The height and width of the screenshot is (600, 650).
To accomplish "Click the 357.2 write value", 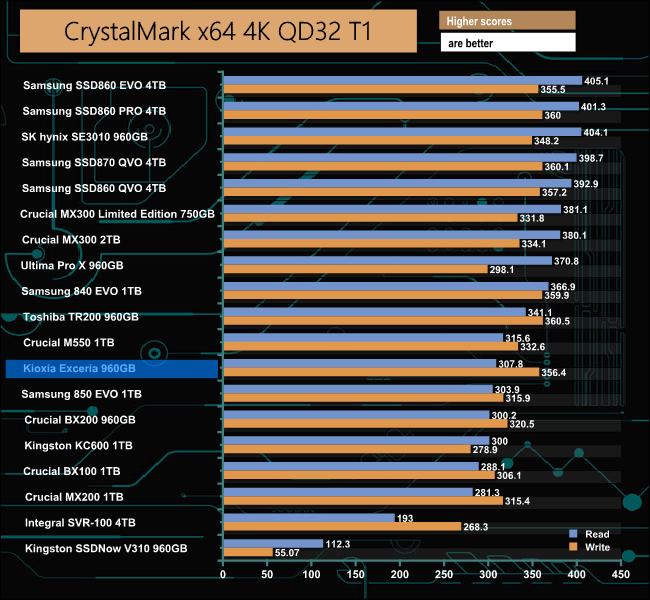I will 554,192.
